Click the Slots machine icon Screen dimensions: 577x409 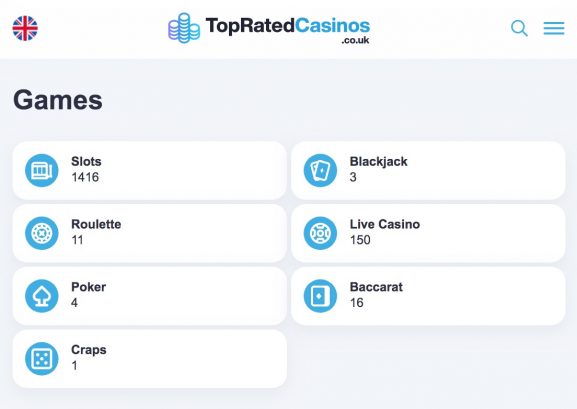click(42, 170)
